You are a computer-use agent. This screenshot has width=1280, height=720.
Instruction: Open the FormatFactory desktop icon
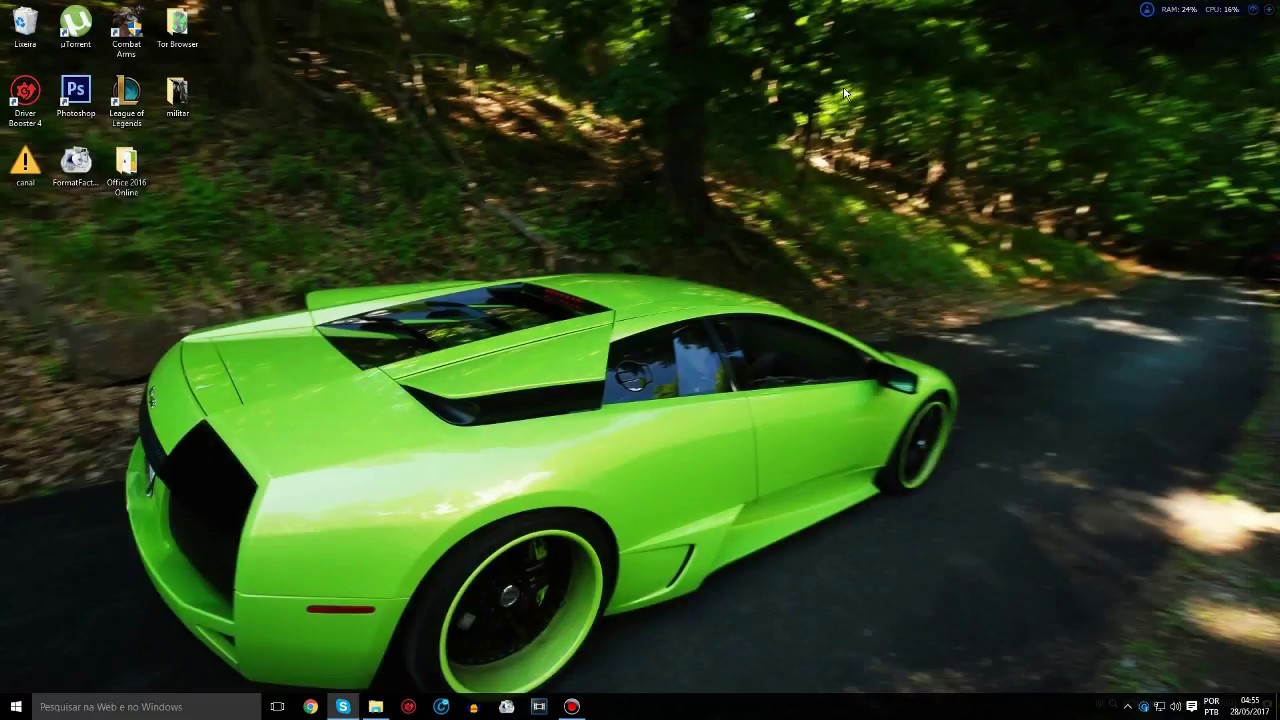tap(75, 162)
